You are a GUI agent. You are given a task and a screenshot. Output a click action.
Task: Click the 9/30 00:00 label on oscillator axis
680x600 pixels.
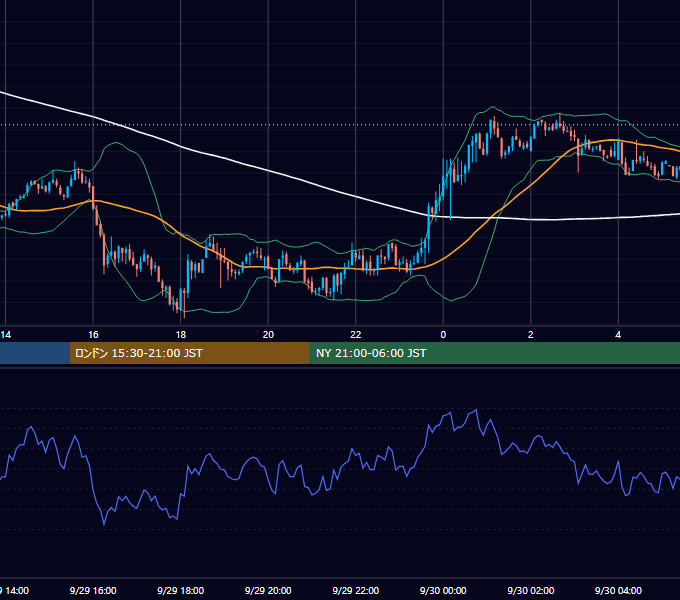(x=443, y=590)
